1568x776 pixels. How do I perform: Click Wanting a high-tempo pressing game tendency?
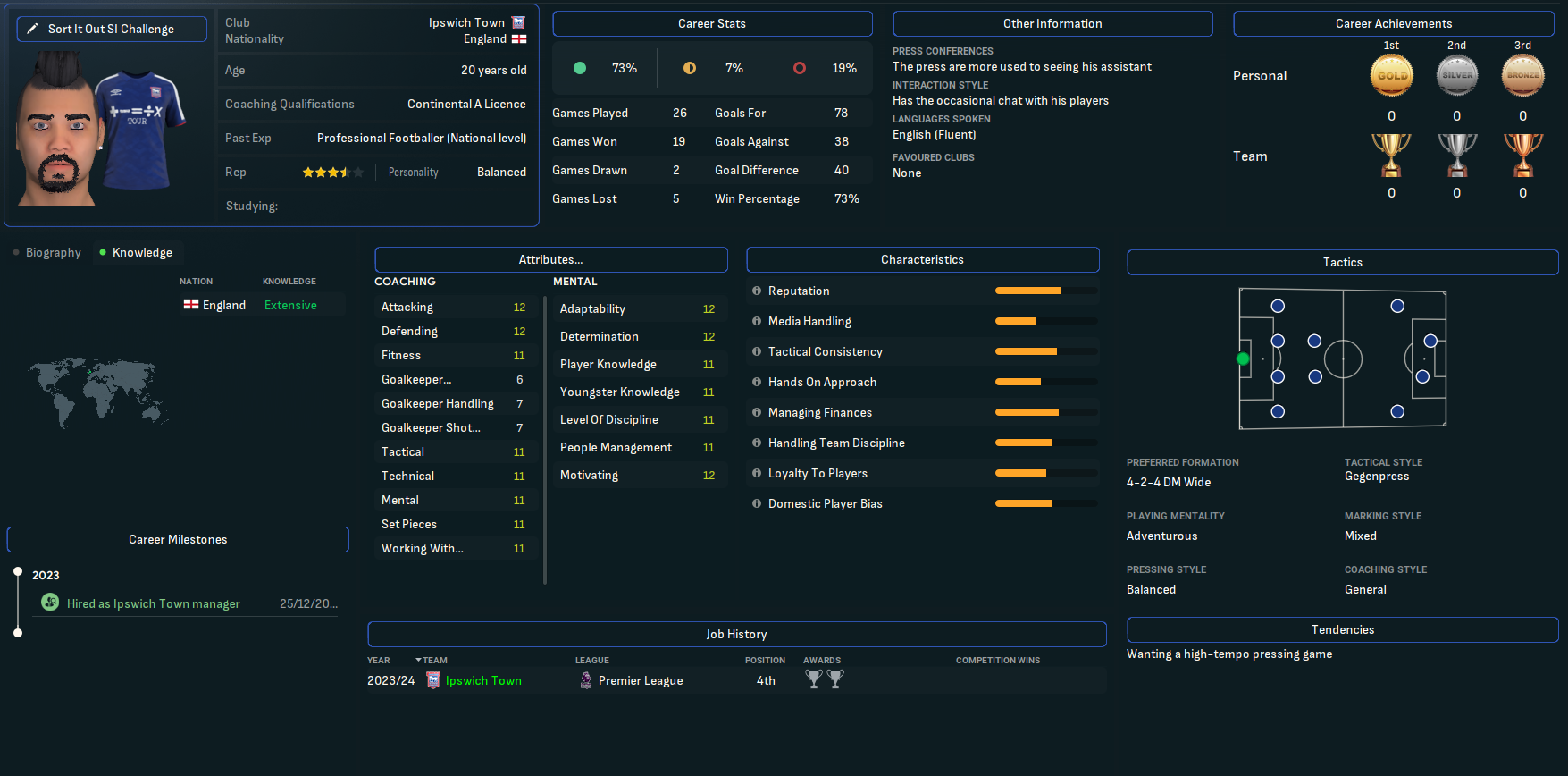pos(1229,654)
